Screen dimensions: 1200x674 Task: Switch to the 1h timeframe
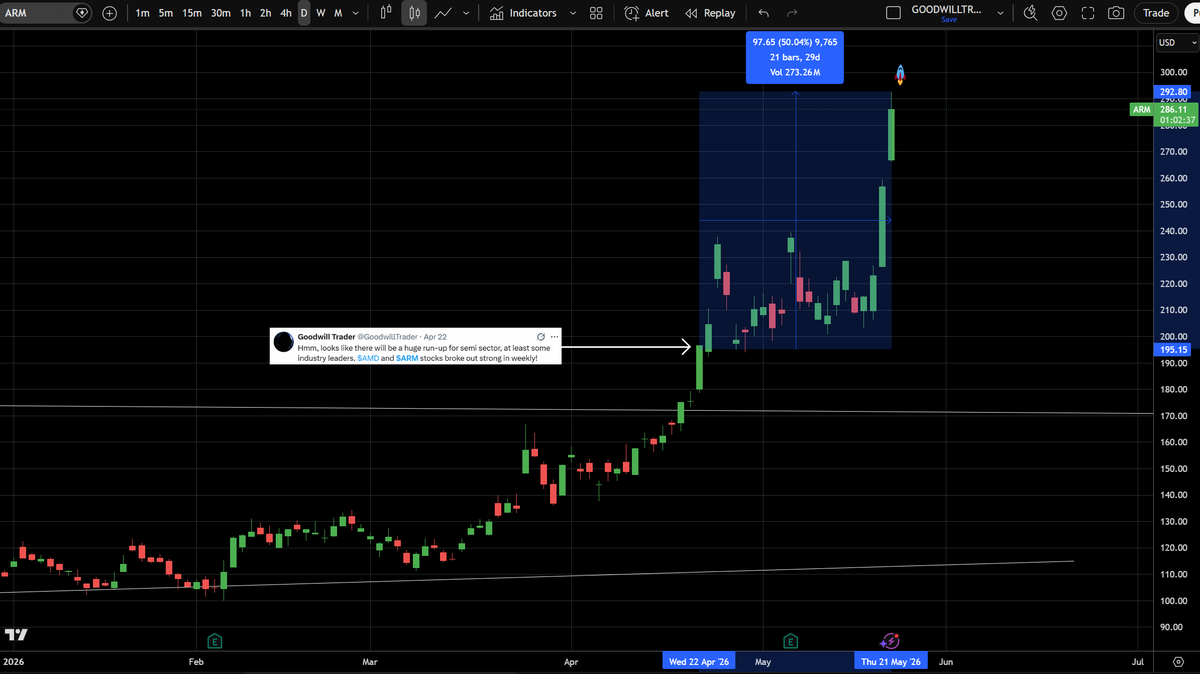pos(245,13)
